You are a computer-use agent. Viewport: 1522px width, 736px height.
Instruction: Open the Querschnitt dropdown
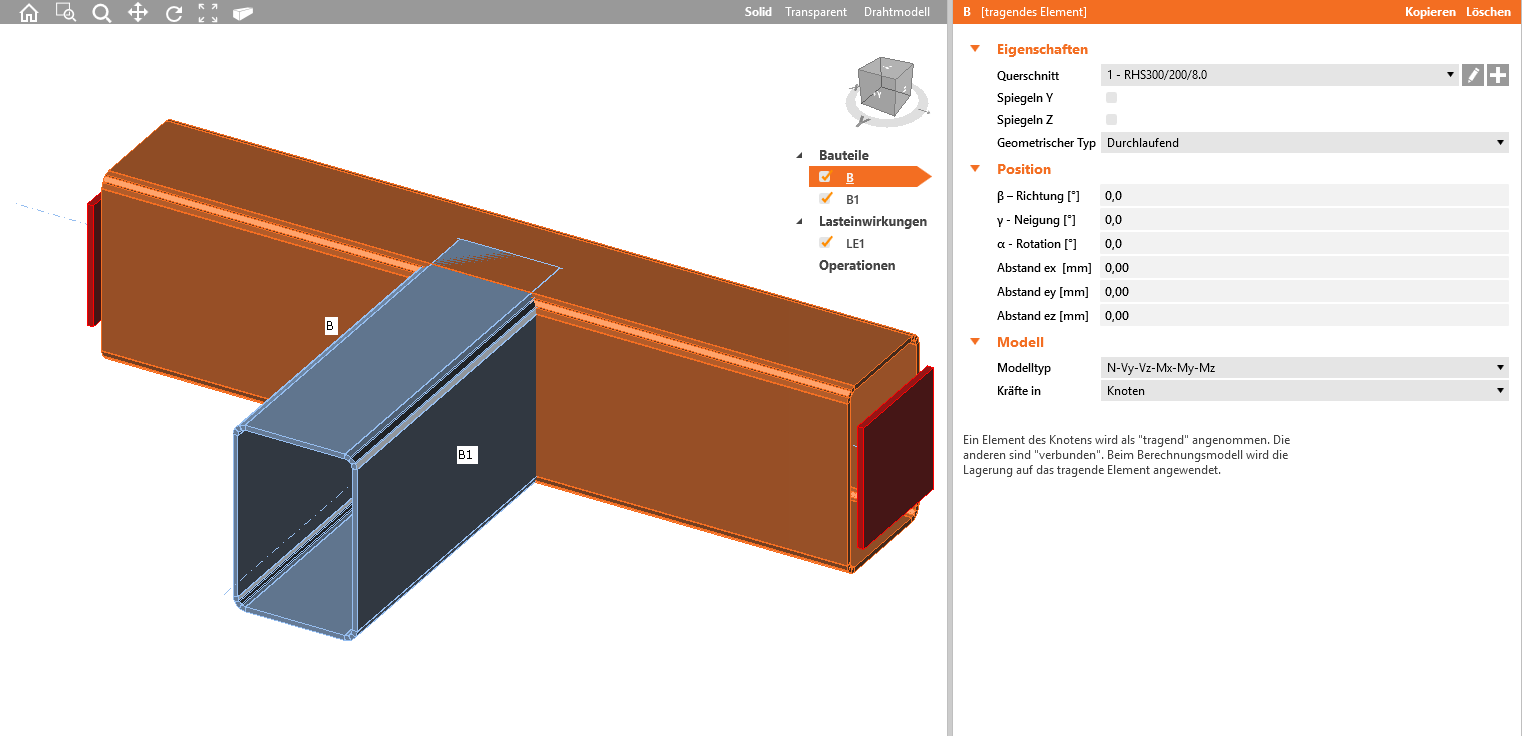click(1279, 75)
